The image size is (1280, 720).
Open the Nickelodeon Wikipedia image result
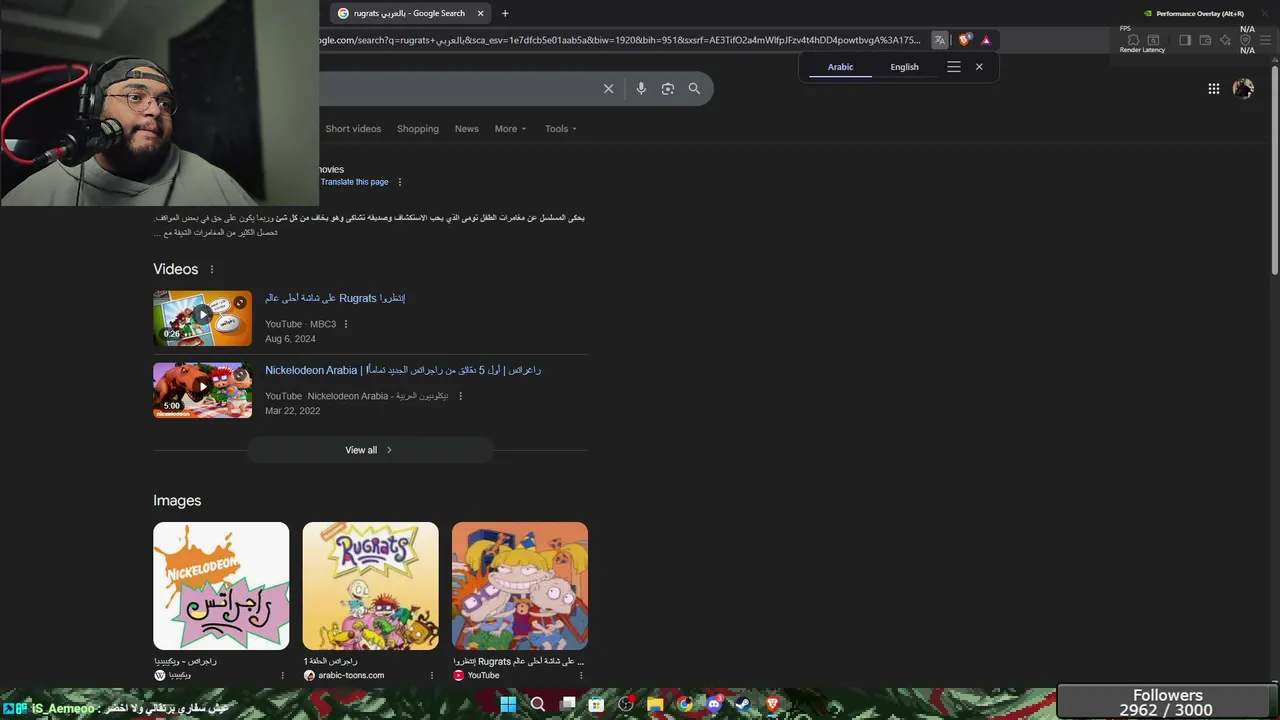tap(221, 586)
